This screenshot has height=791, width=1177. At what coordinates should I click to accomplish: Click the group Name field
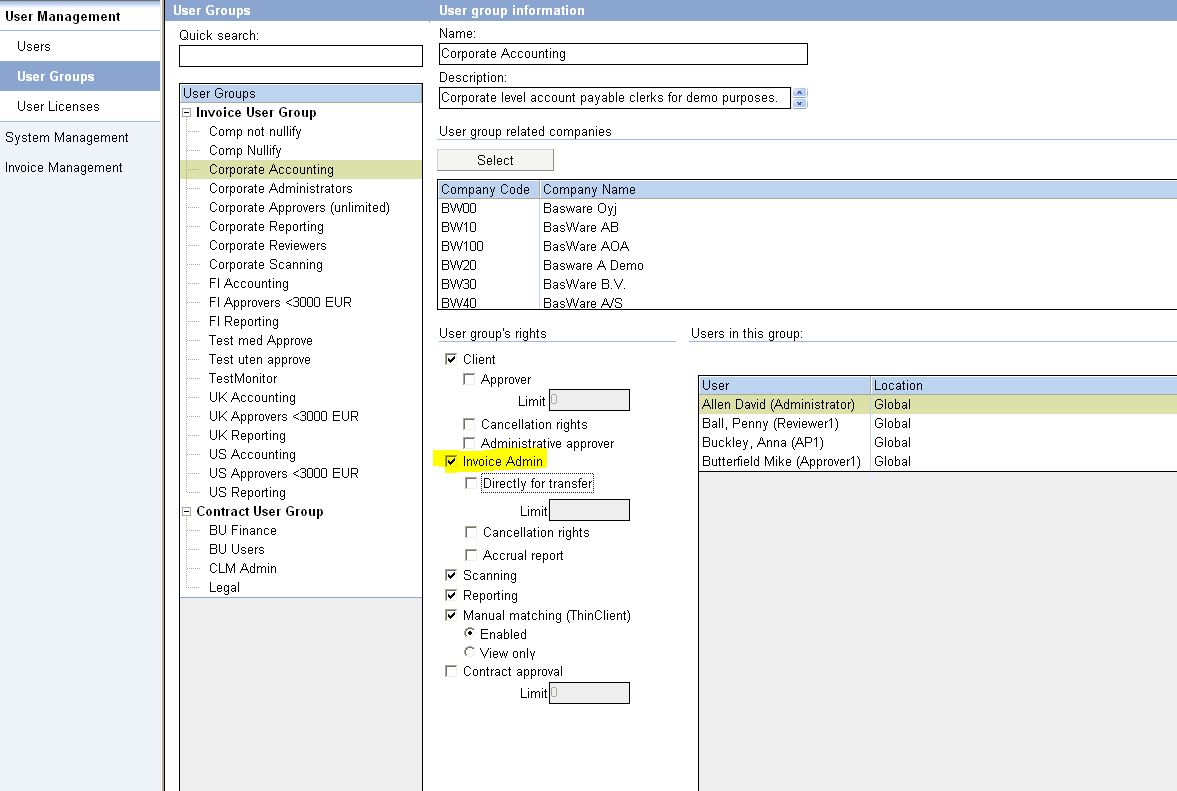[623, 54]
